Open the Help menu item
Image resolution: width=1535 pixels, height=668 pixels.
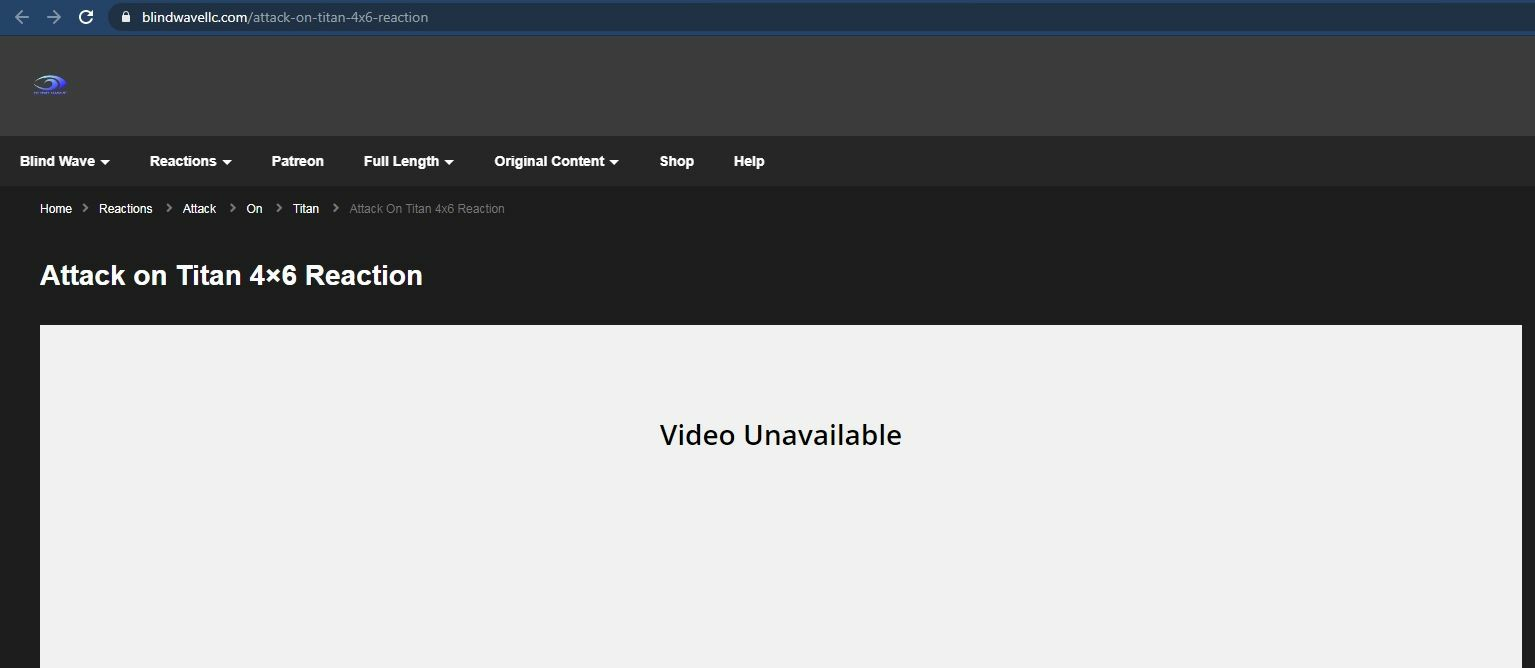tap(749, 161)
